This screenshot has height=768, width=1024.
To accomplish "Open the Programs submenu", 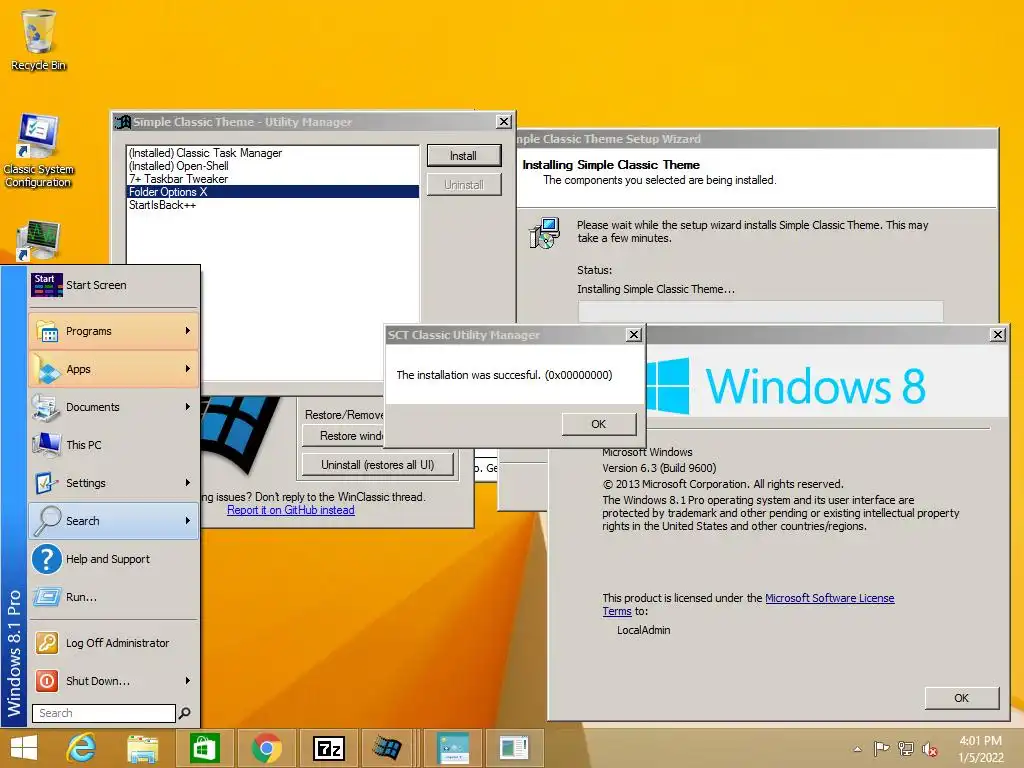I will click(x=113, y=331).
